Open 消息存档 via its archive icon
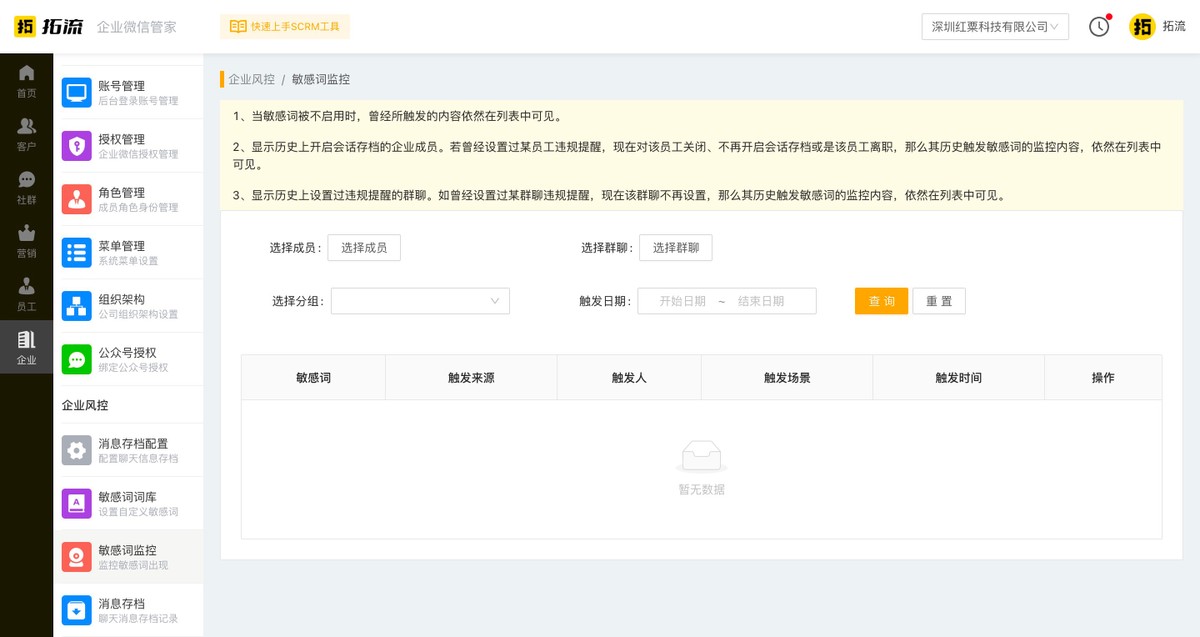This screenshot has width=1200, height=637. pos(76,609)
